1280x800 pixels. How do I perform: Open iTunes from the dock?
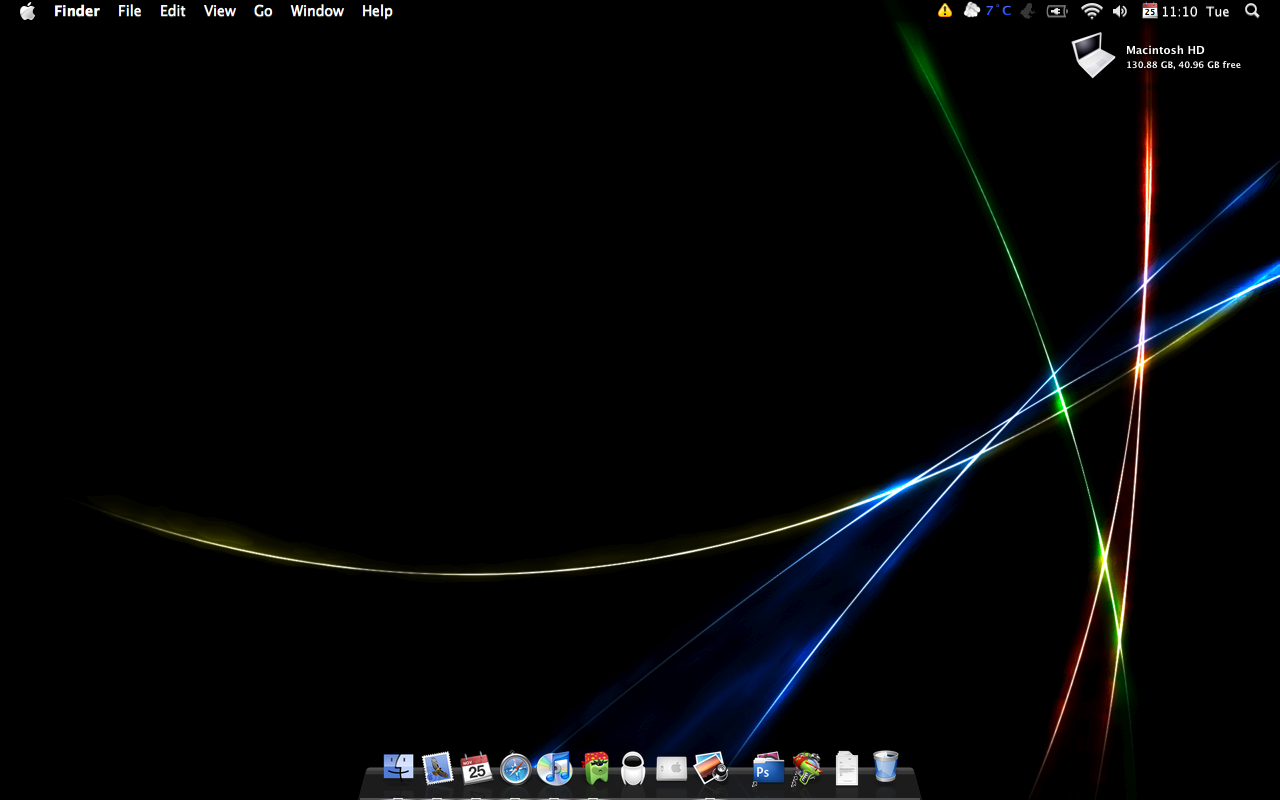point(554,767)
